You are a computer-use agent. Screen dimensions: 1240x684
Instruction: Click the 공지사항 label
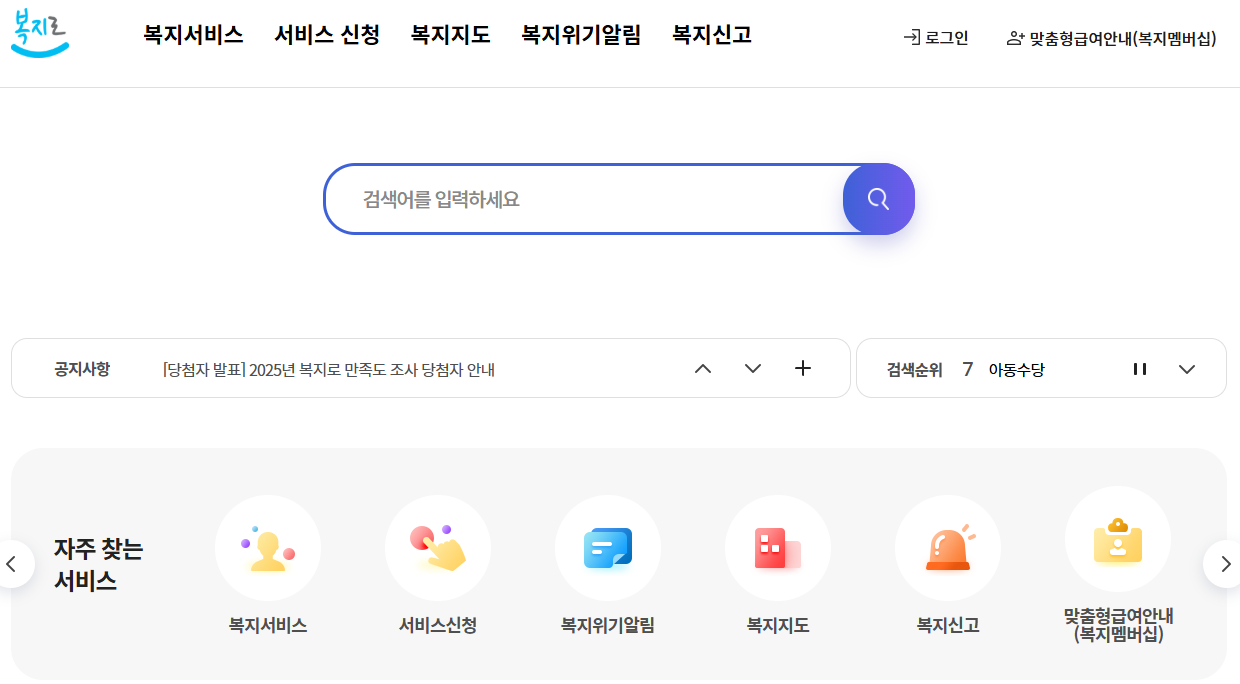click(x=82, y=369)
